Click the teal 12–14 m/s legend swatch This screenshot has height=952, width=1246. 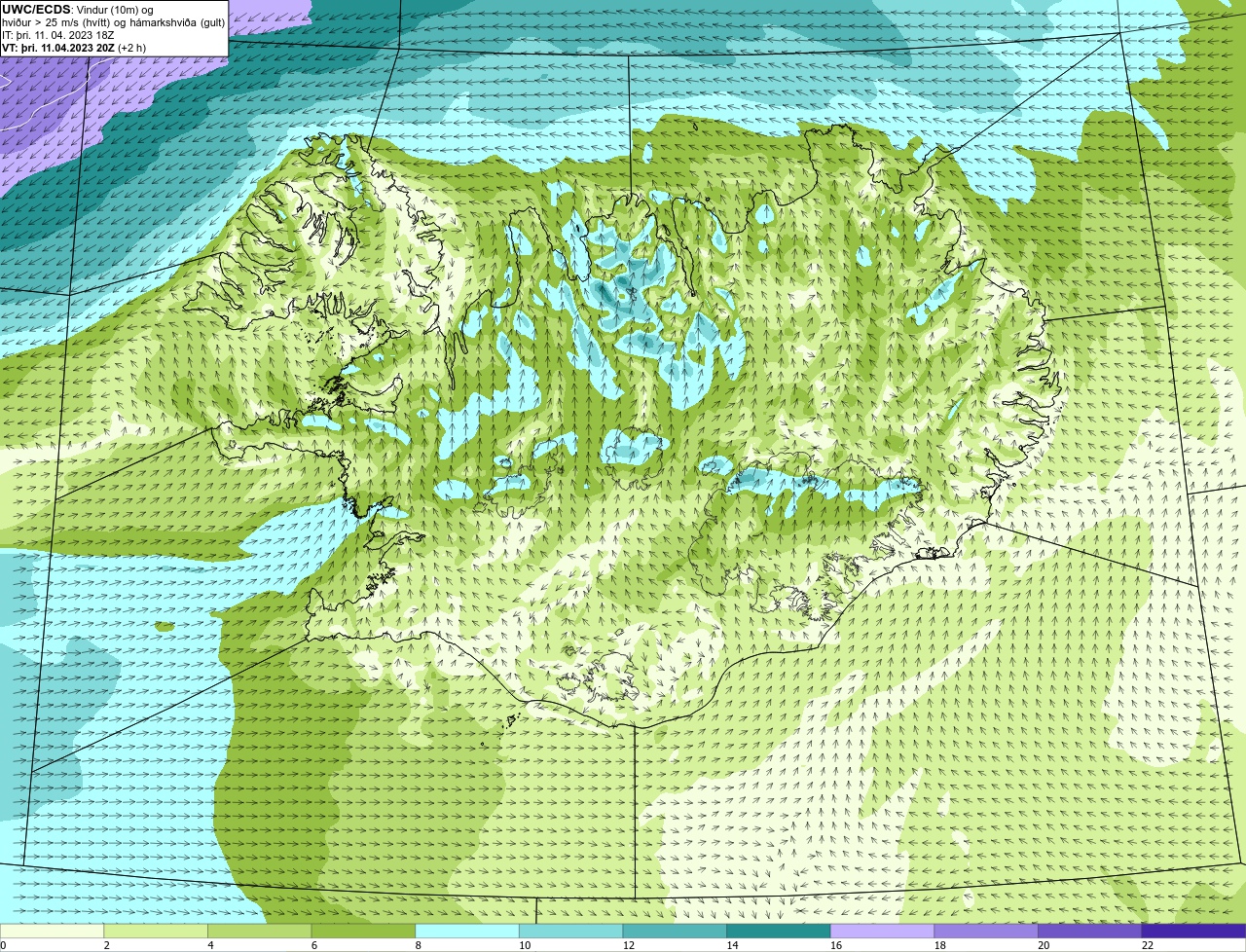[x=675, y=932]
